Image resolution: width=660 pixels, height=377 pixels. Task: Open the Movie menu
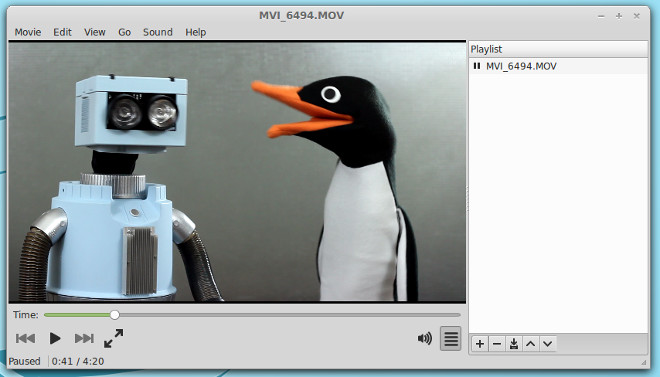pos(28,32)
